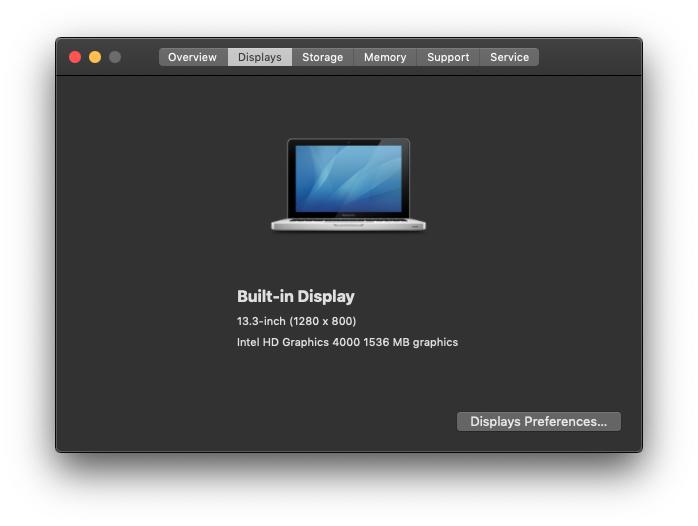The width and height of the screenshot is (698, 526).
Task: Select the Displays tab
Action: click(x=260, y=57)
